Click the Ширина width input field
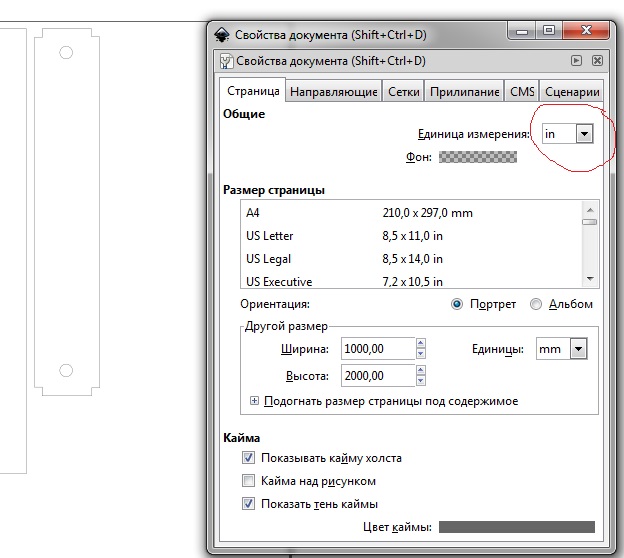This screenshot has height=558, width=624. 378,349
